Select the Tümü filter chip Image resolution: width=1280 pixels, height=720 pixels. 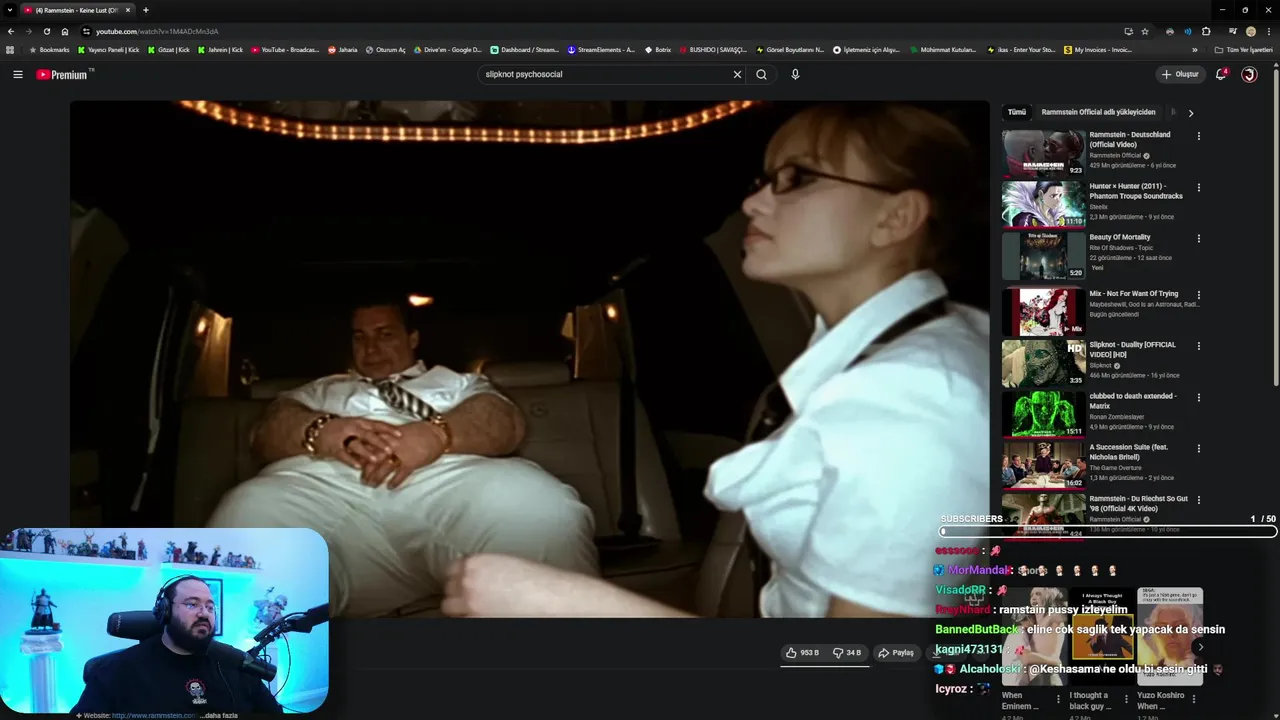[x=1016, y=112]
